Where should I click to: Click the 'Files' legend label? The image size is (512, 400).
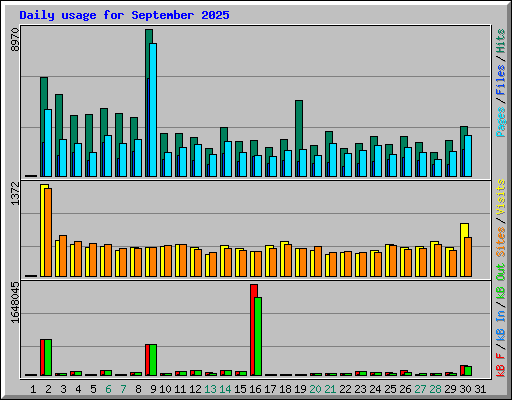click(501, 79)
